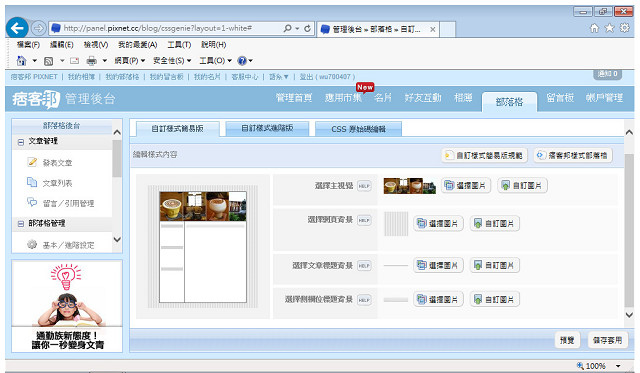Click the refresh icon in address bar
The width and height of the screenshot is (640, 373).
pyautogui.click(x=307, y=28)
